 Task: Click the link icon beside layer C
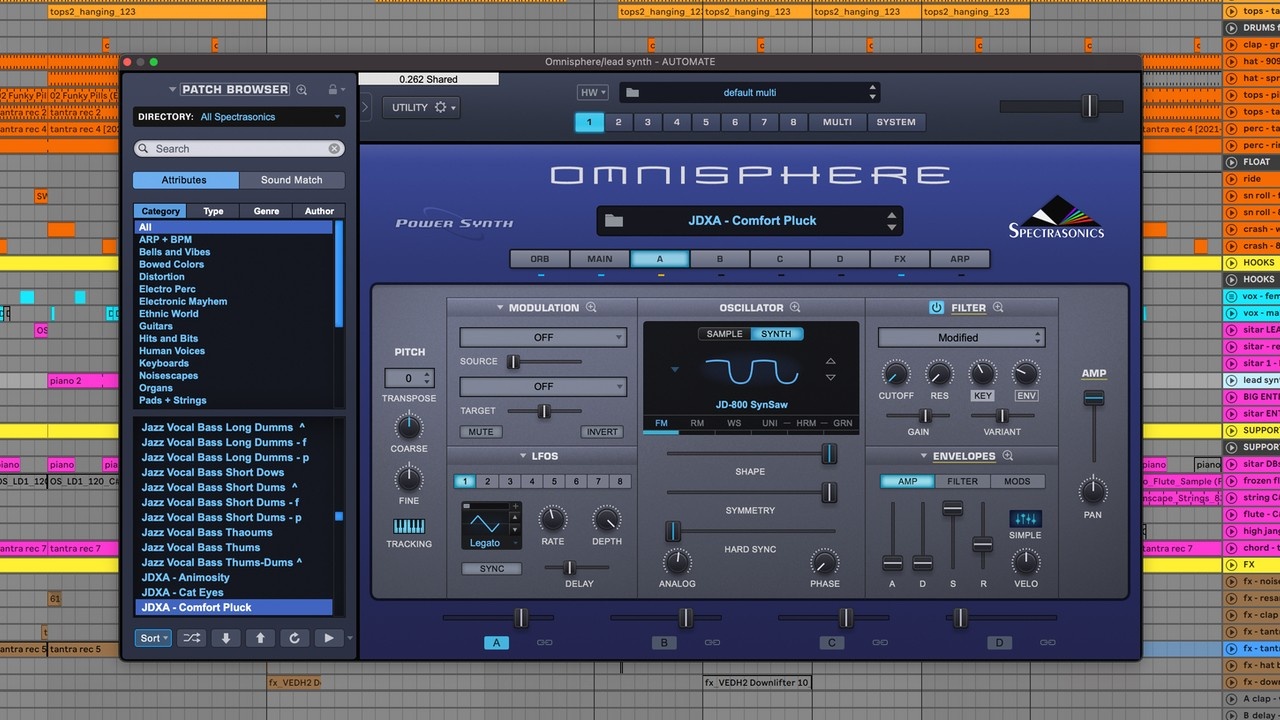(880, 643)
